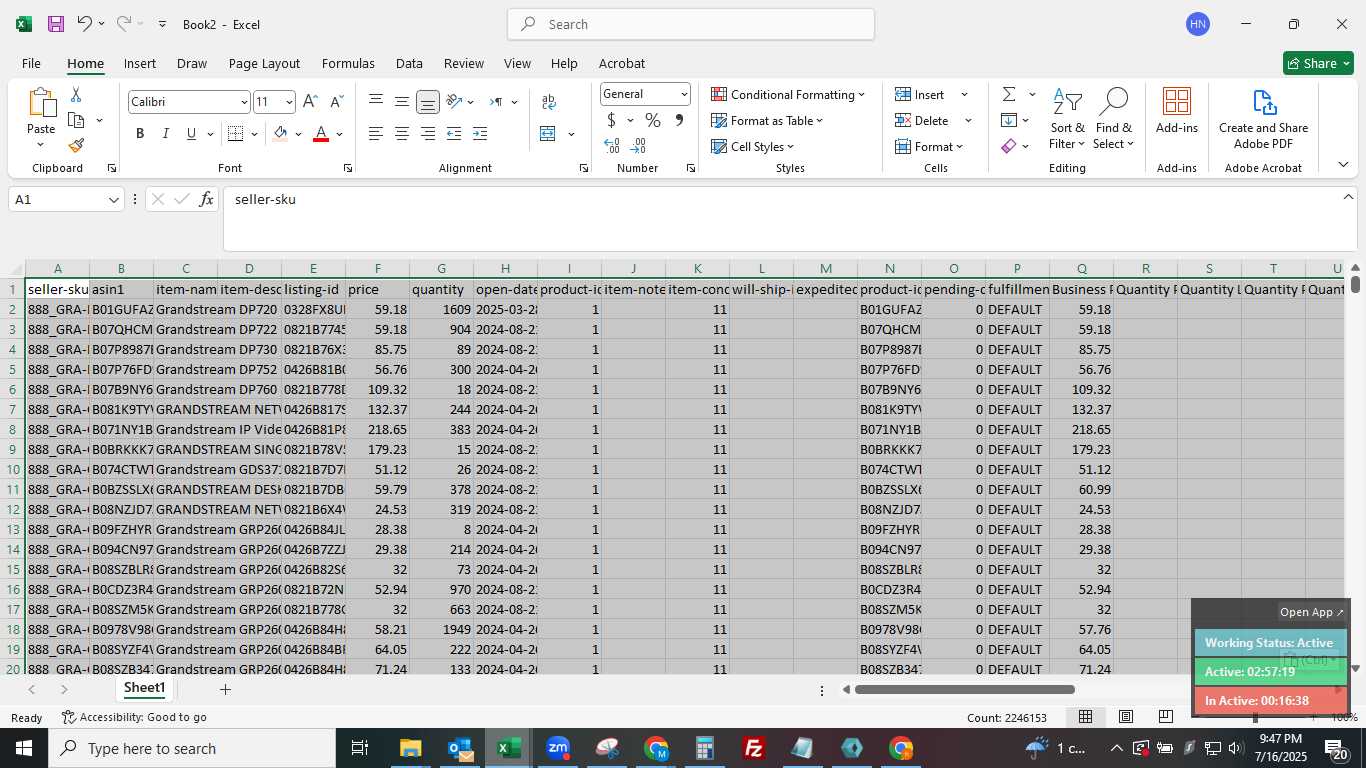1366x768 pixels.
Task: Click the Cut scissors icon
Action: tap(76, 95)
